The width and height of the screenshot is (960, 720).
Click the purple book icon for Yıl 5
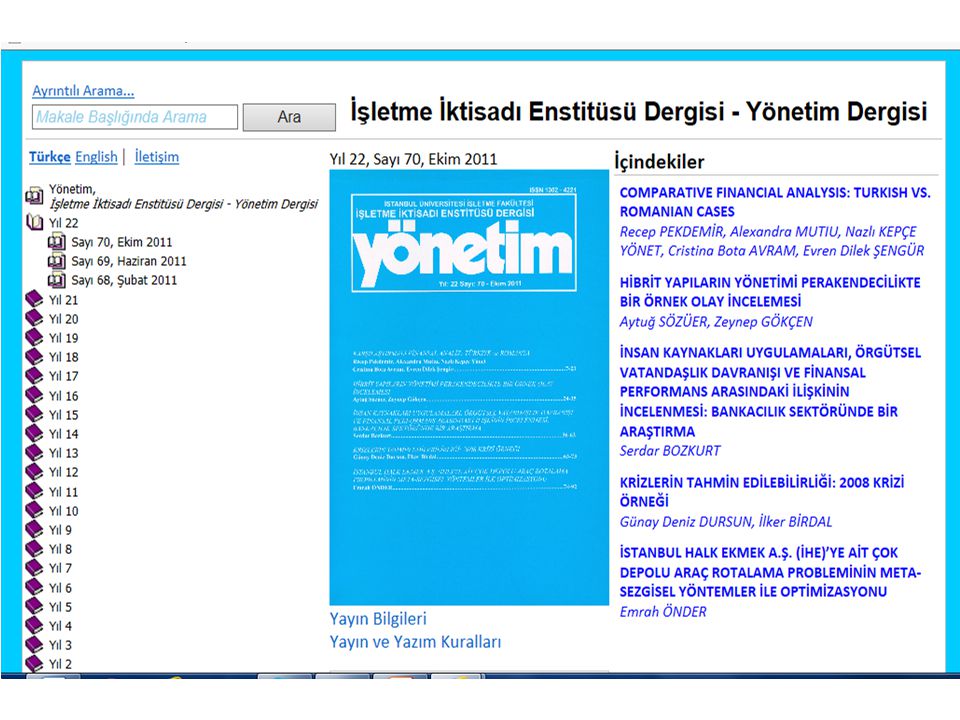tap(34, 607)
